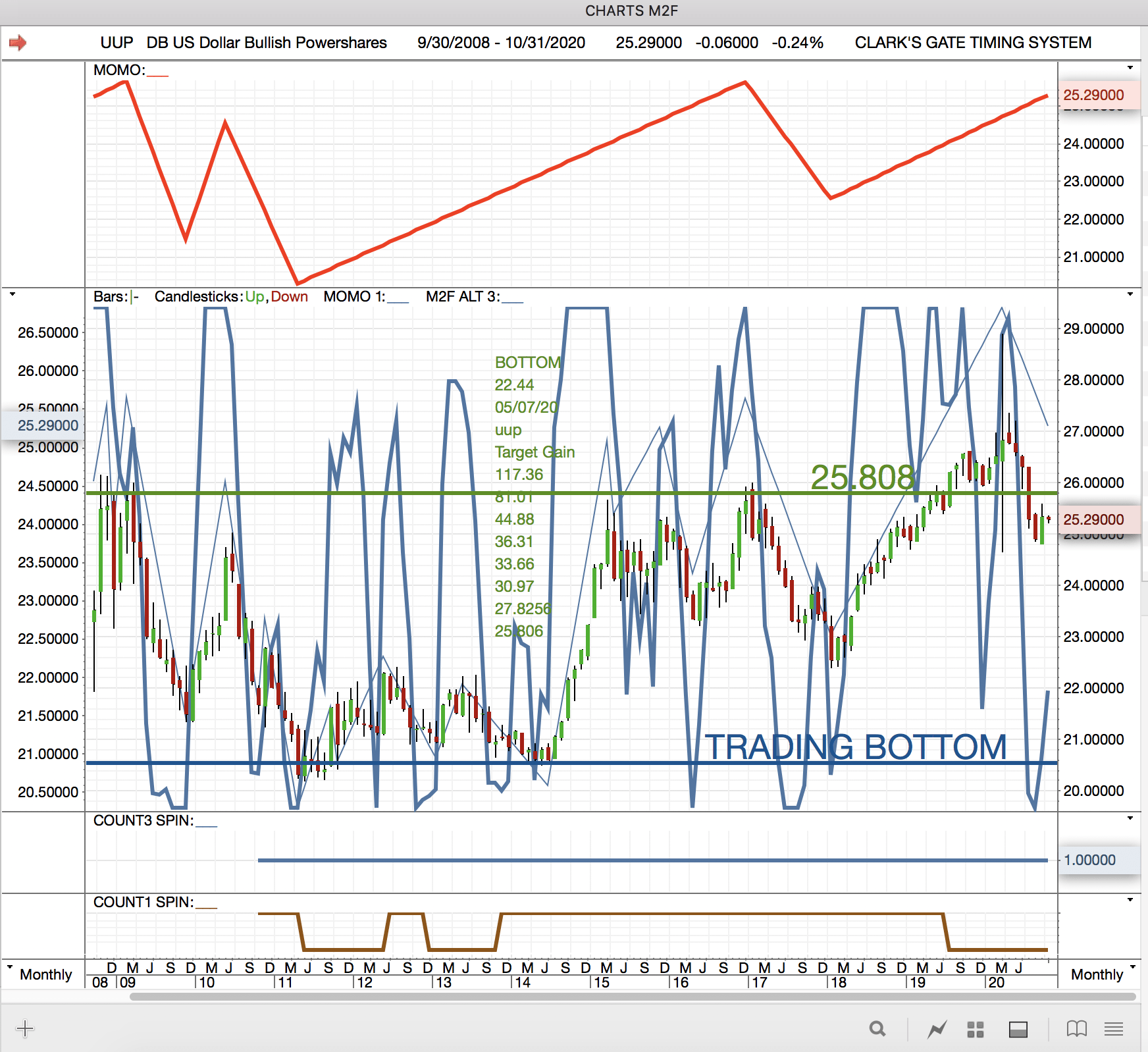Select the line chart view icon

point(937,1028)
